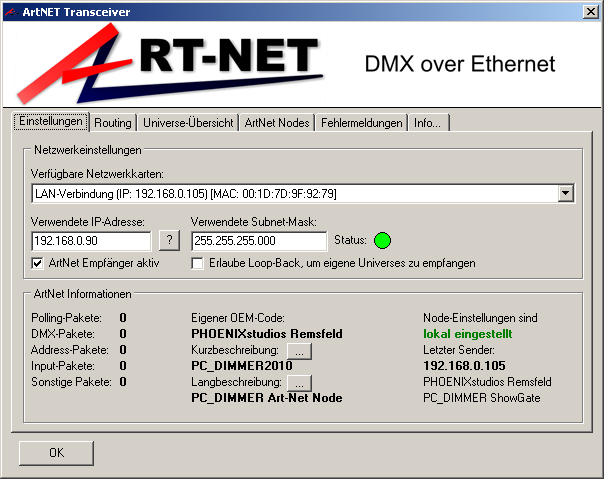
Task: Click the Subnet-Mask field 255.255.255.000
Action: (x=259, y=241)
